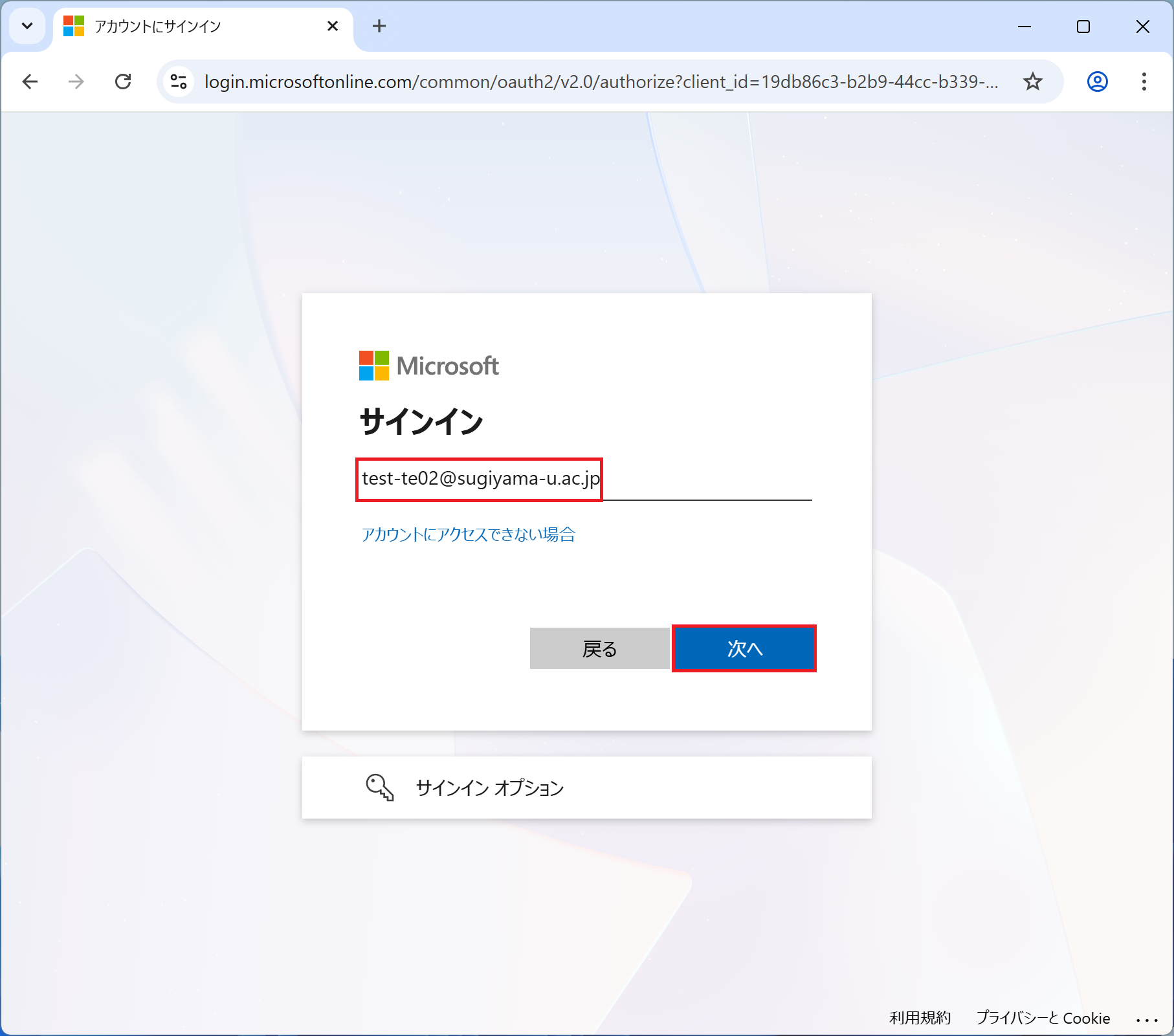Click the 戻る button
This screenshot has width=1174, height=1036.
tap(599, 648)
